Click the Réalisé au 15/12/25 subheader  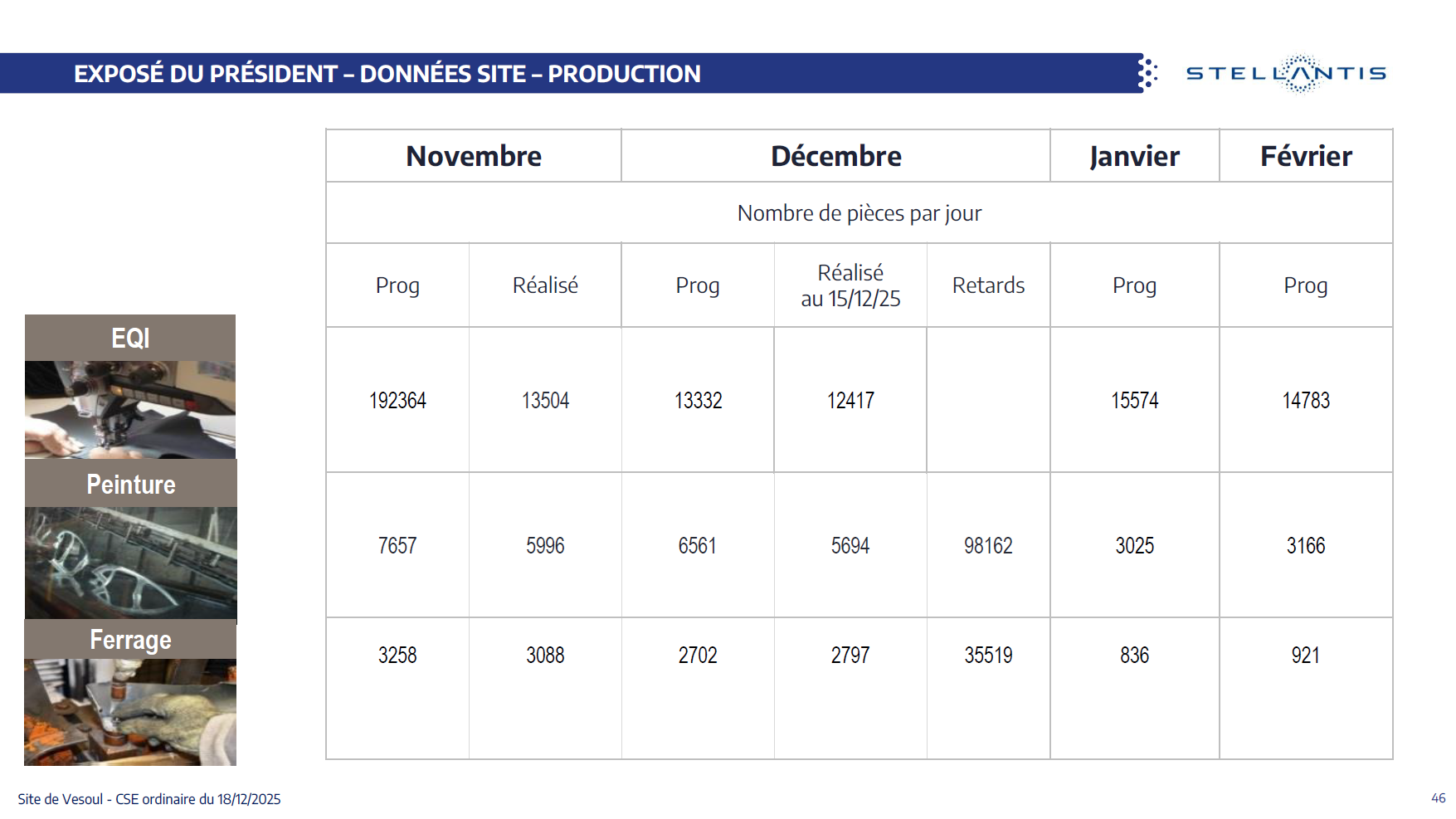[x=850, y=285]
